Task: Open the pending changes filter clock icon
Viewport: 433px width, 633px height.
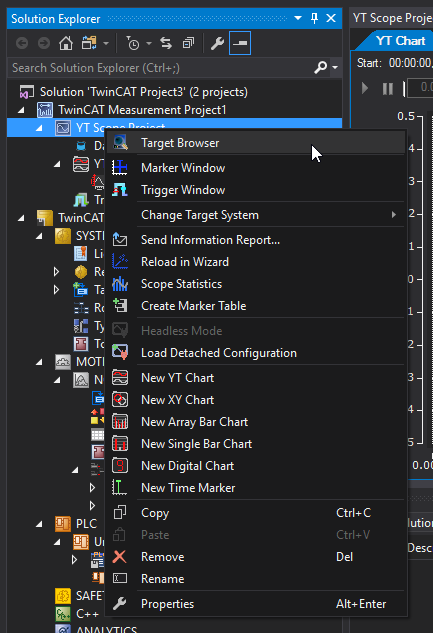Action: (132, 43)
